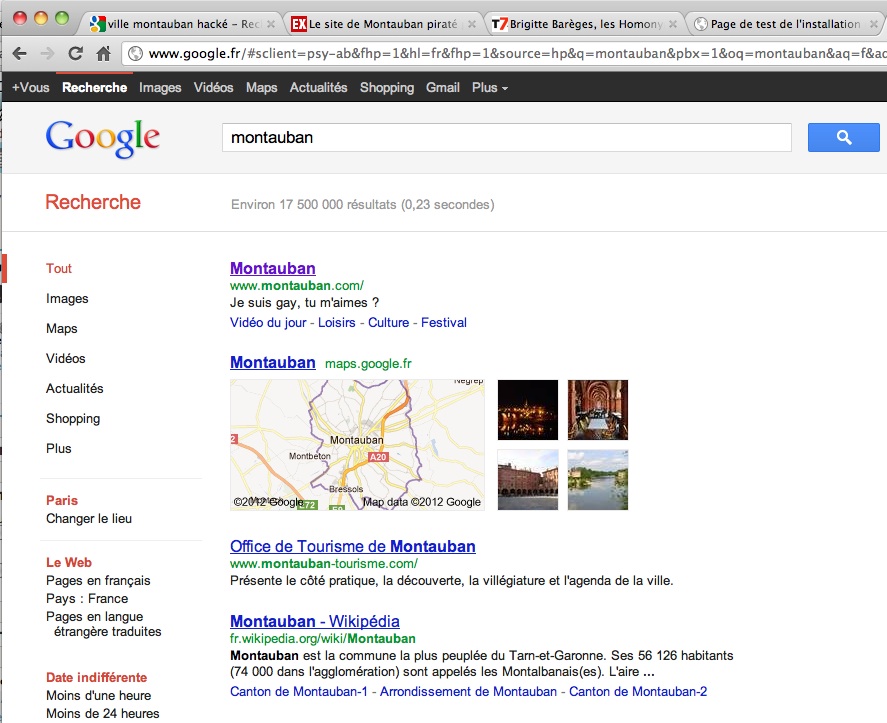The height and width of the screenshot is (723, 887).
Task: Close the 'ville montauban hacké' tab
Action: pyautogui.click(x=271, y=24)
